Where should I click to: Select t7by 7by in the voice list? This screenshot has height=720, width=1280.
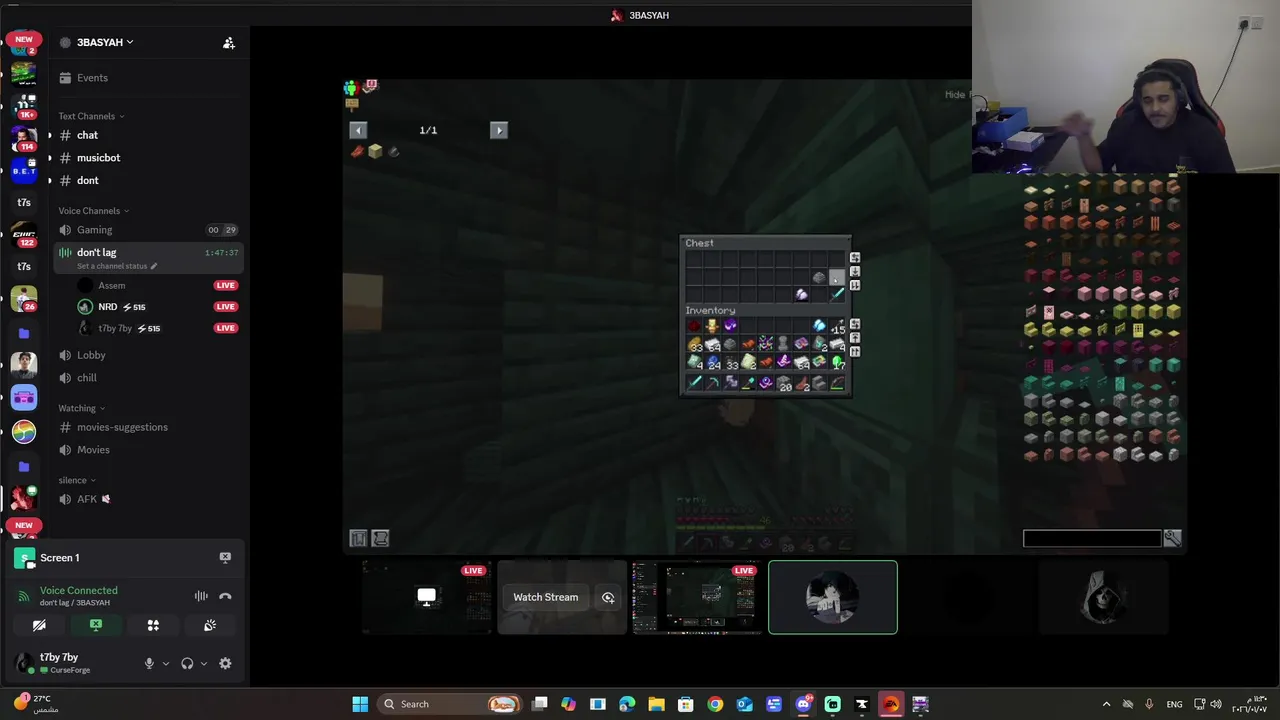(158, 328)
